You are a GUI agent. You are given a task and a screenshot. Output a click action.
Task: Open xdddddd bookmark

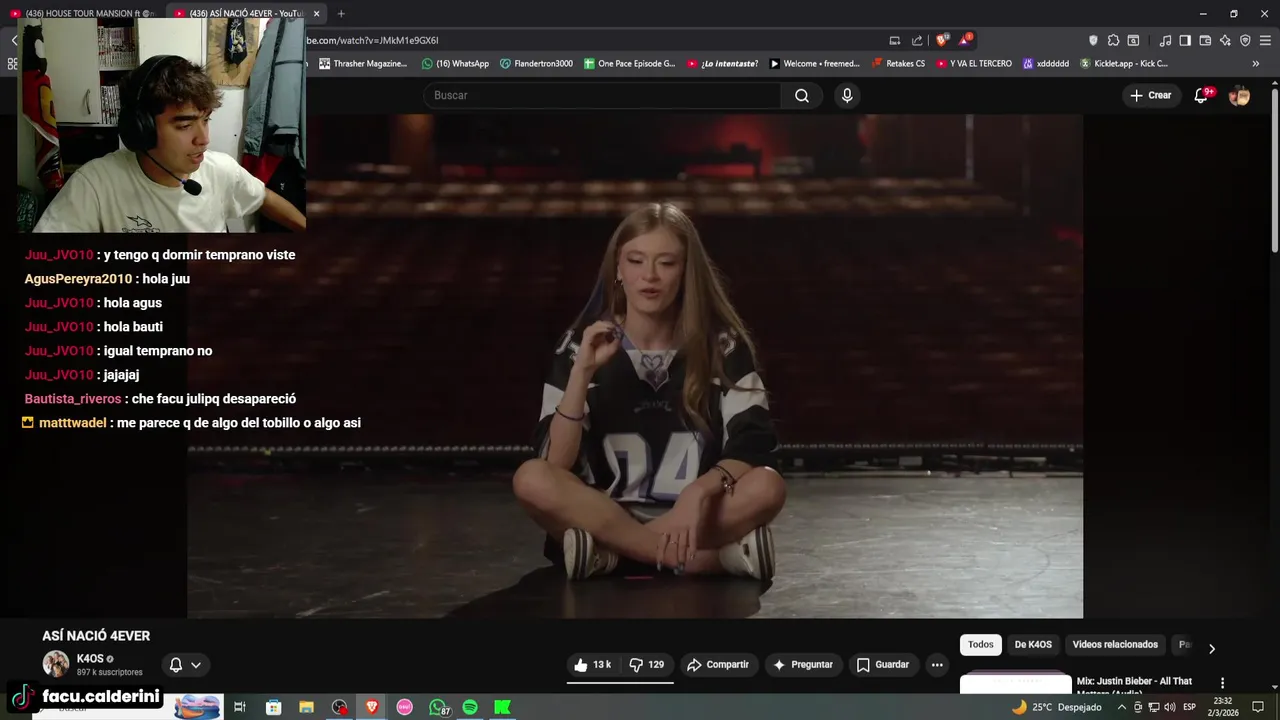1045,63
